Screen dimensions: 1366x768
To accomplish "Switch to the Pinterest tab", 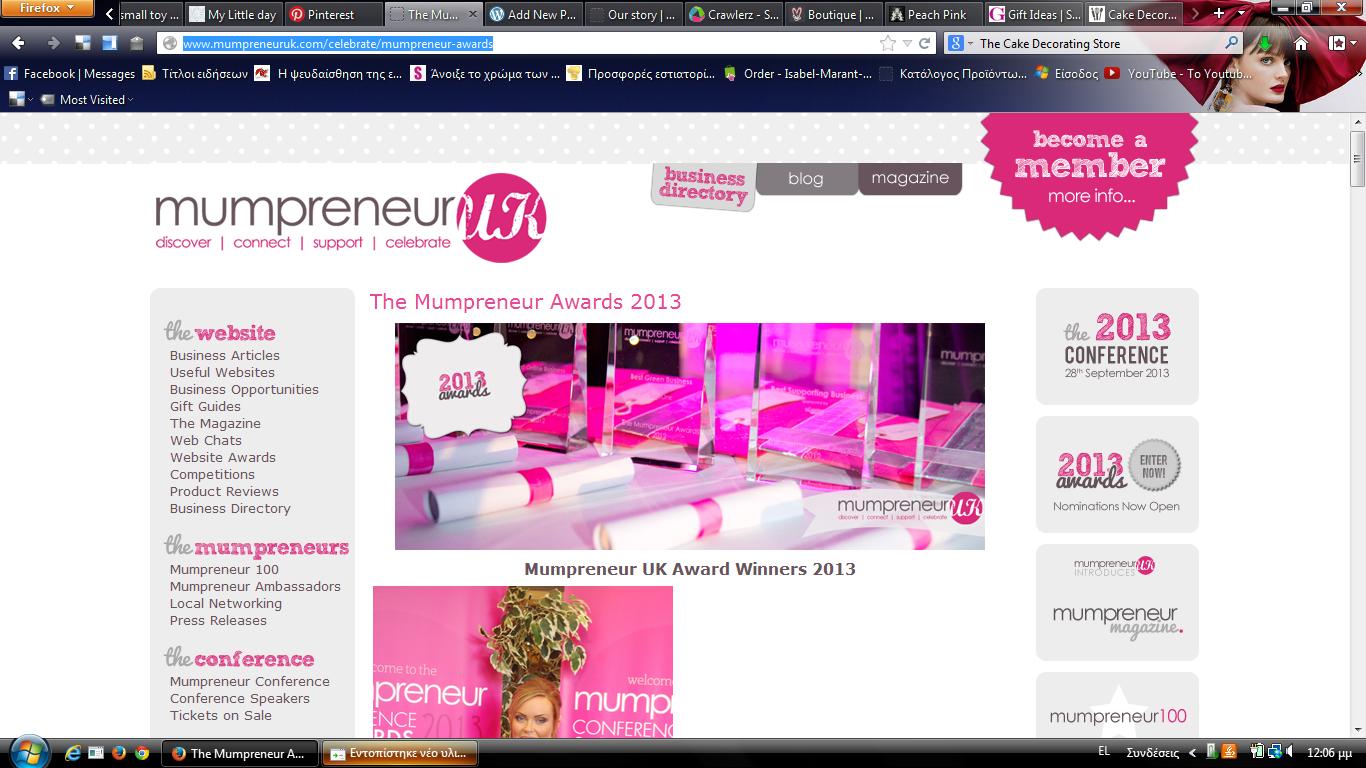I will coord(330,14).
